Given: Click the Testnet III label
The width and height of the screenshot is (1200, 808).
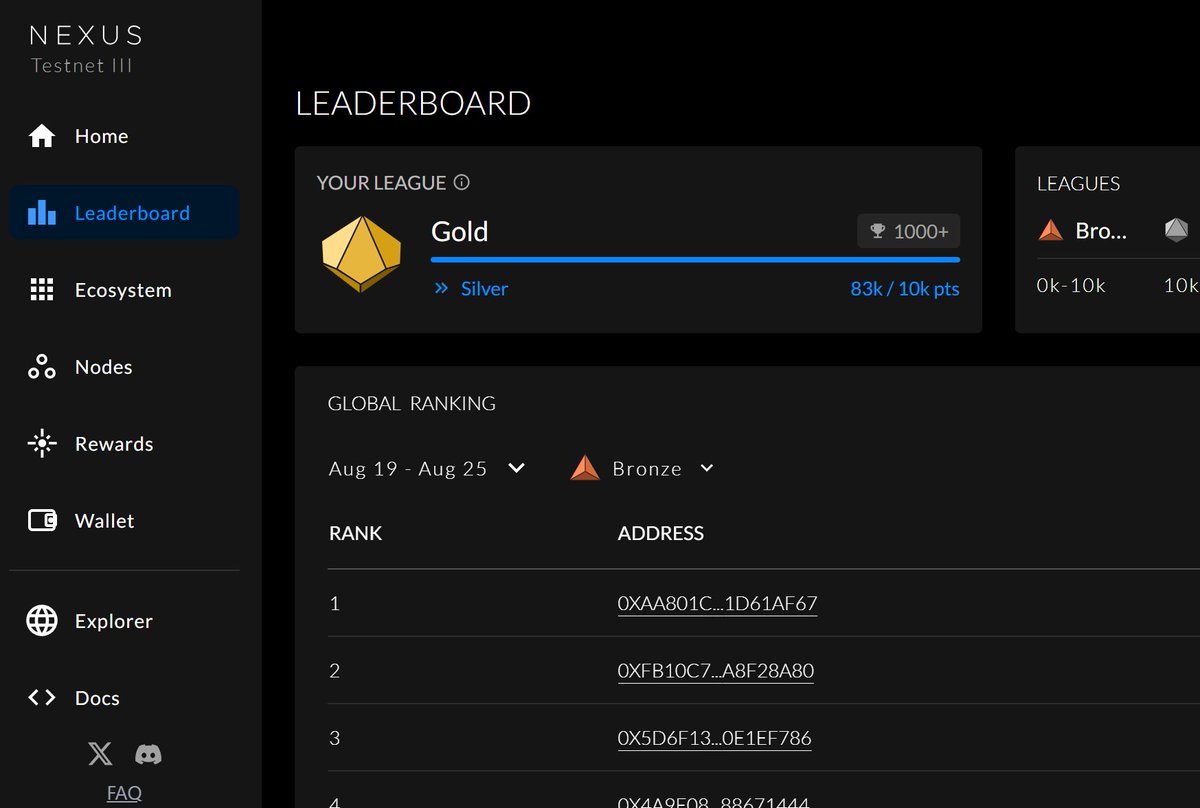Looking at the screenshot, I should (x=82, y=66).
